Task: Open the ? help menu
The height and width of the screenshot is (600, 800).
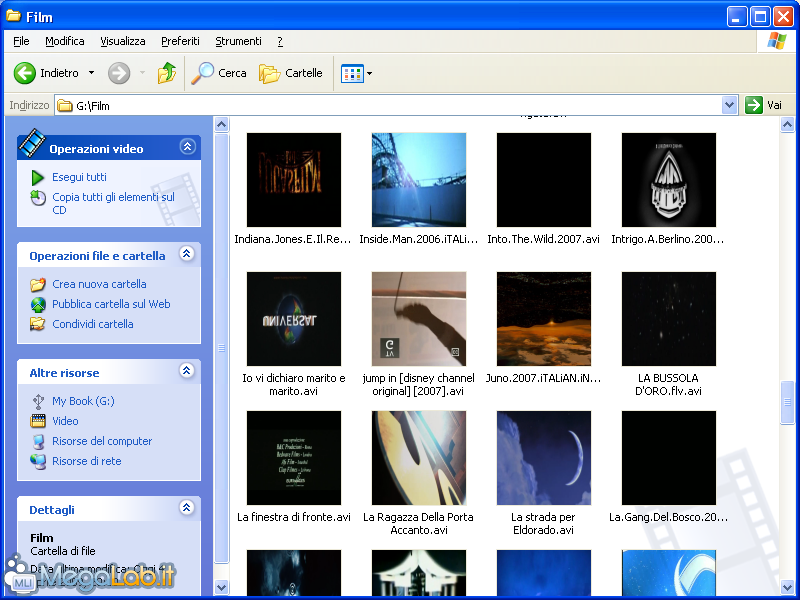Action: [x=280, y=41]
